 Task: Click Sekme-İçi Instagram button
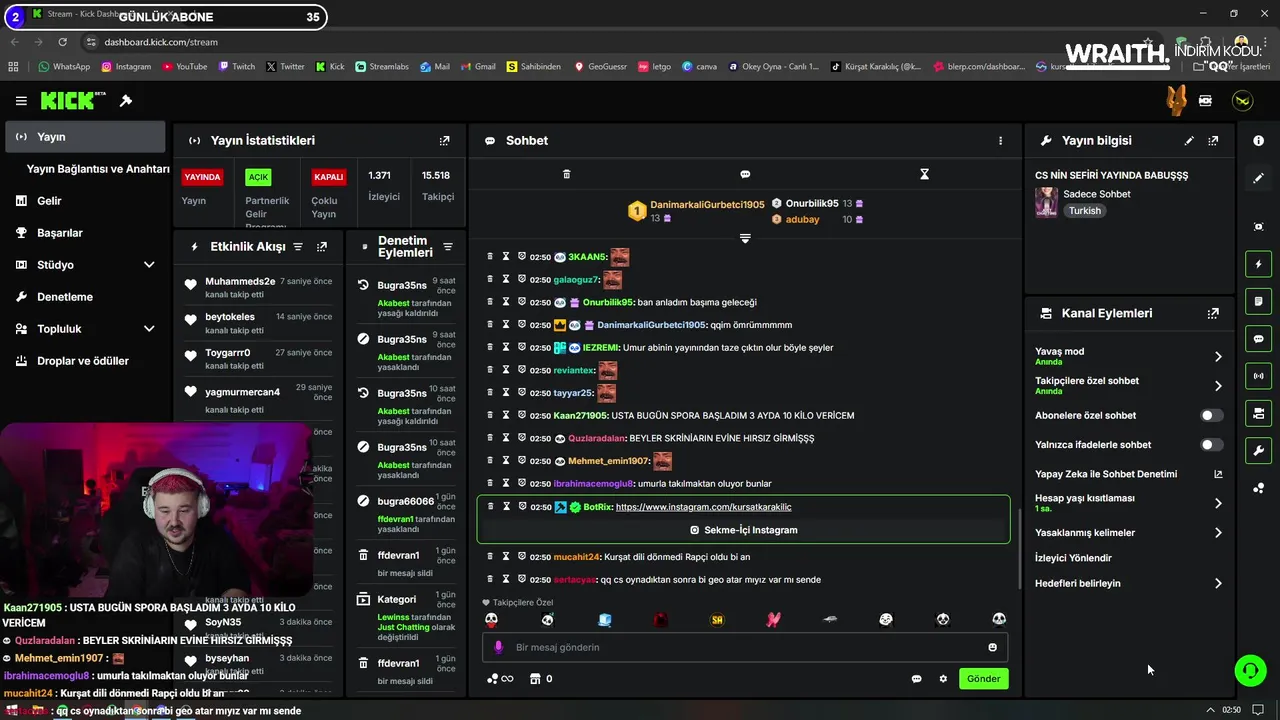[x=744, y=530]
